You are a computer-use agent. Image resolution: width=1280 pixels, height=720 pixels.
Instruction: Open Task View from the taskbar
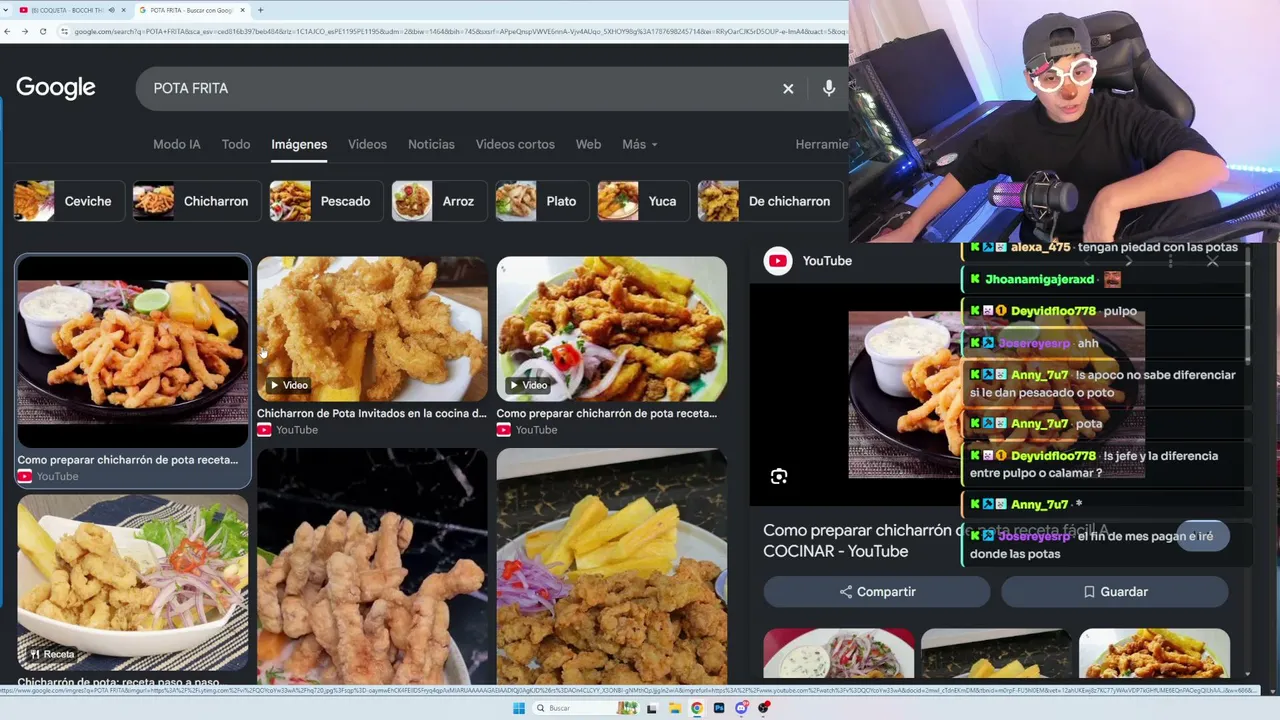point(653,708)
